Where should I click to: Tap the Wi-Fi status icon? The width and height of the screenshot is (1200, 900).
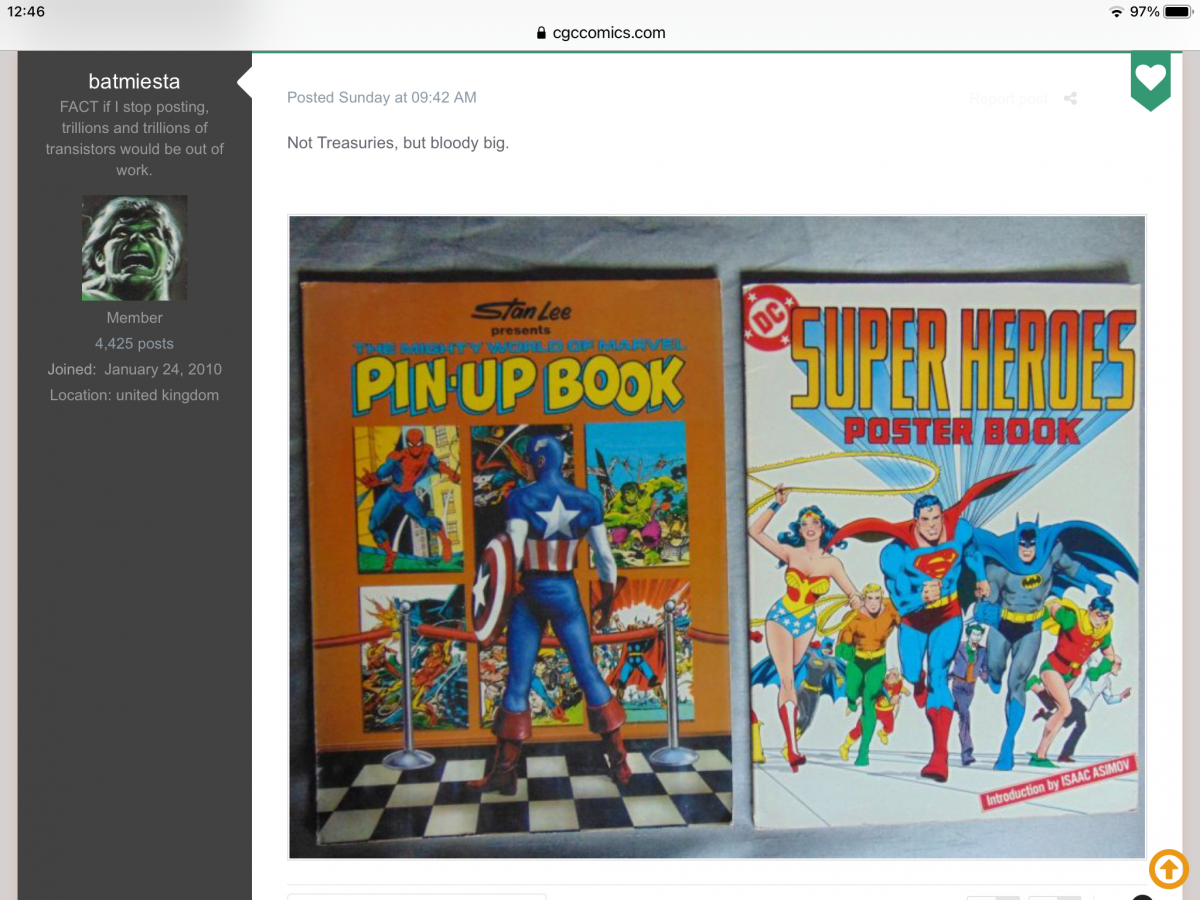click(x=1116, y=12)
